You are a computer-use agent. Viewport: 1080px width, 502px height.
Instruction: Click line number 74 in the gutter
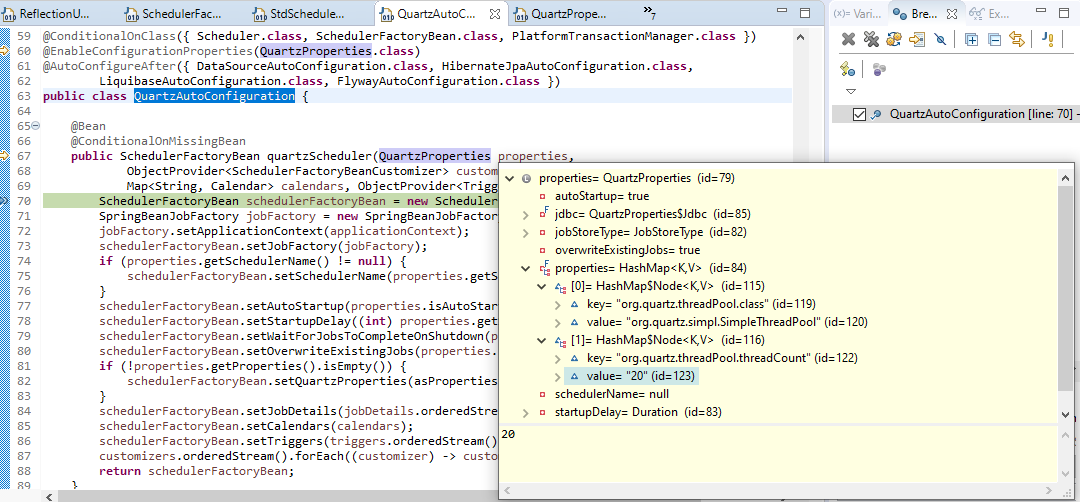[23, 262]
